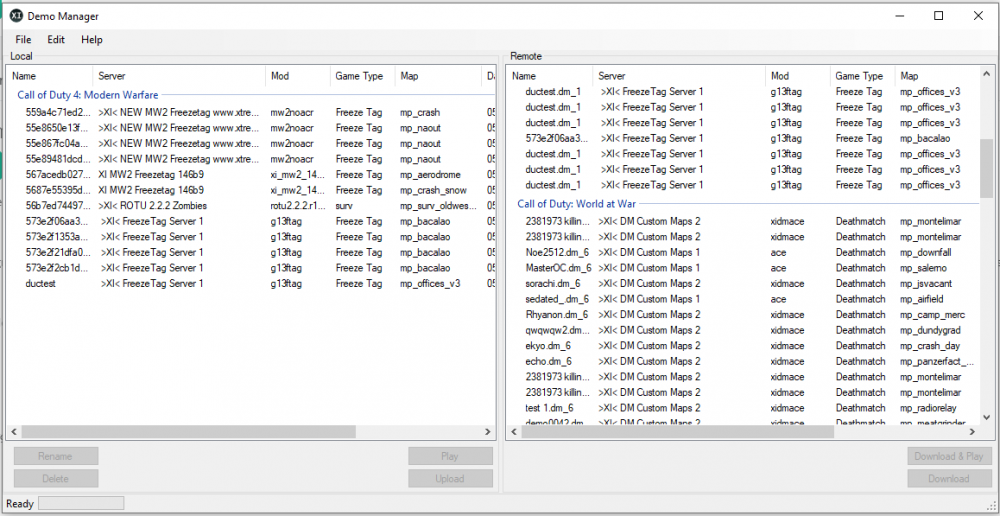Click the status bar progress bar
The image size is (1000, 516).
pos(81,503)
